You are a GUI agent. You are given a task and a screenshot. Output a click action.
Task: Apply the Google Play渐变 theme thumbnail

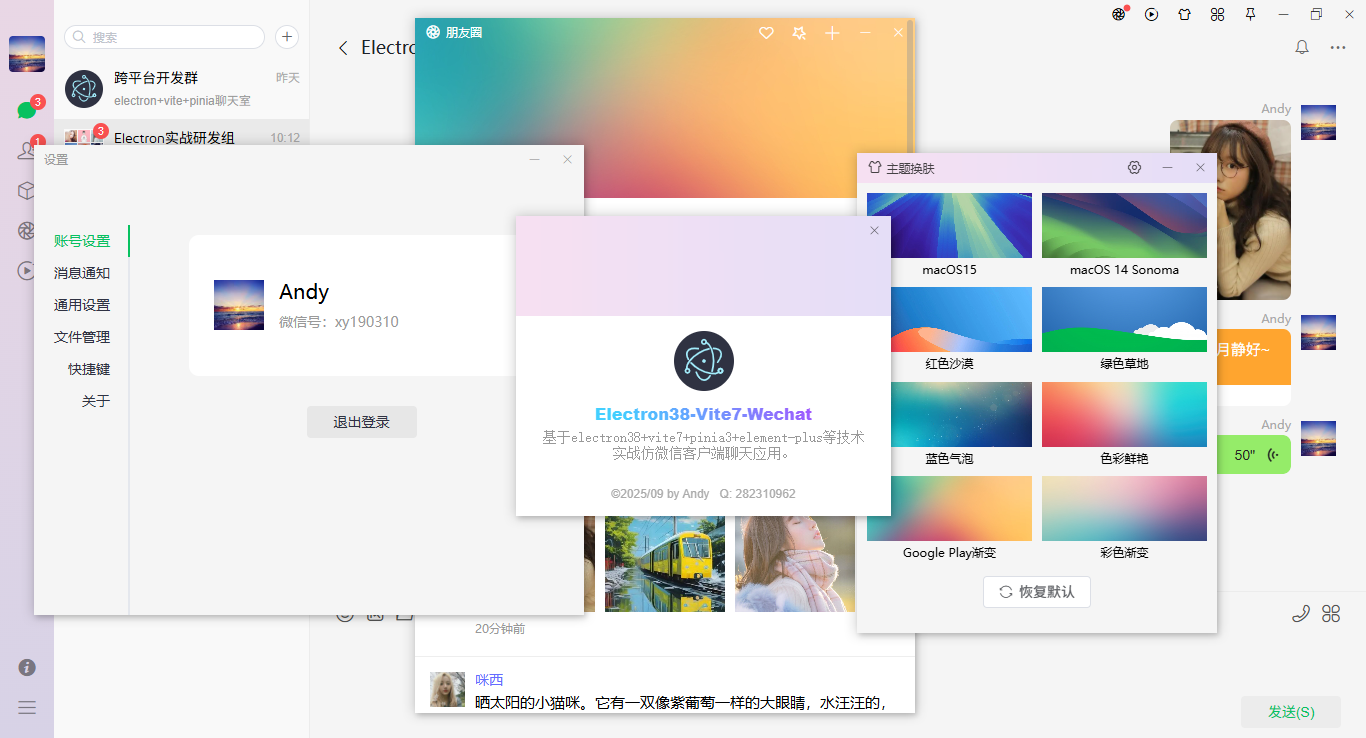(949, 508)
